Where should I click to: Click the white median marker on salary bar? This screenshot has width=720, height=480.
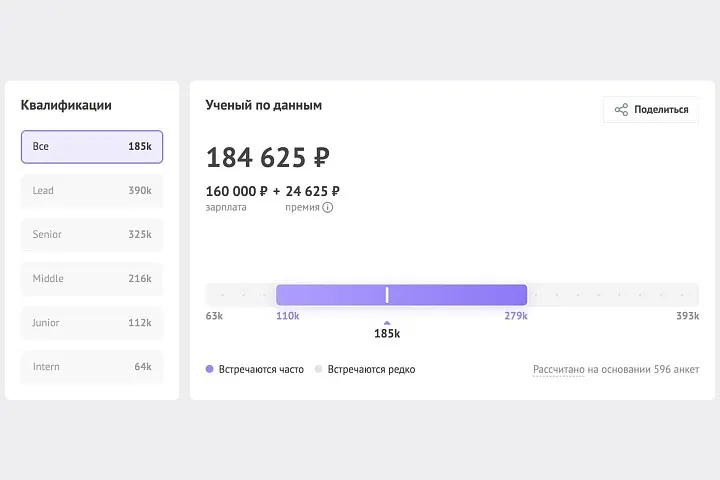387,294
